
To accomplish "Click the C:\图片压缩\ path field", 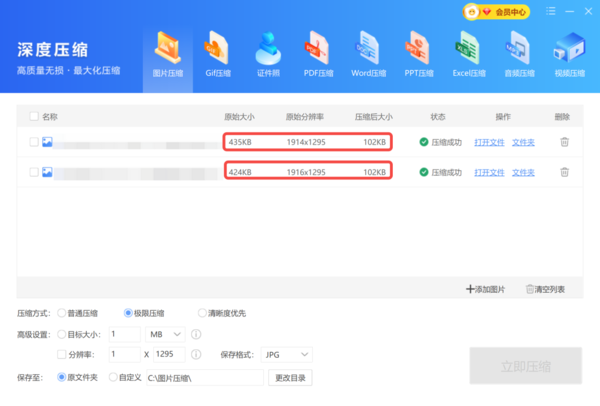I will [x=205, y=378].
